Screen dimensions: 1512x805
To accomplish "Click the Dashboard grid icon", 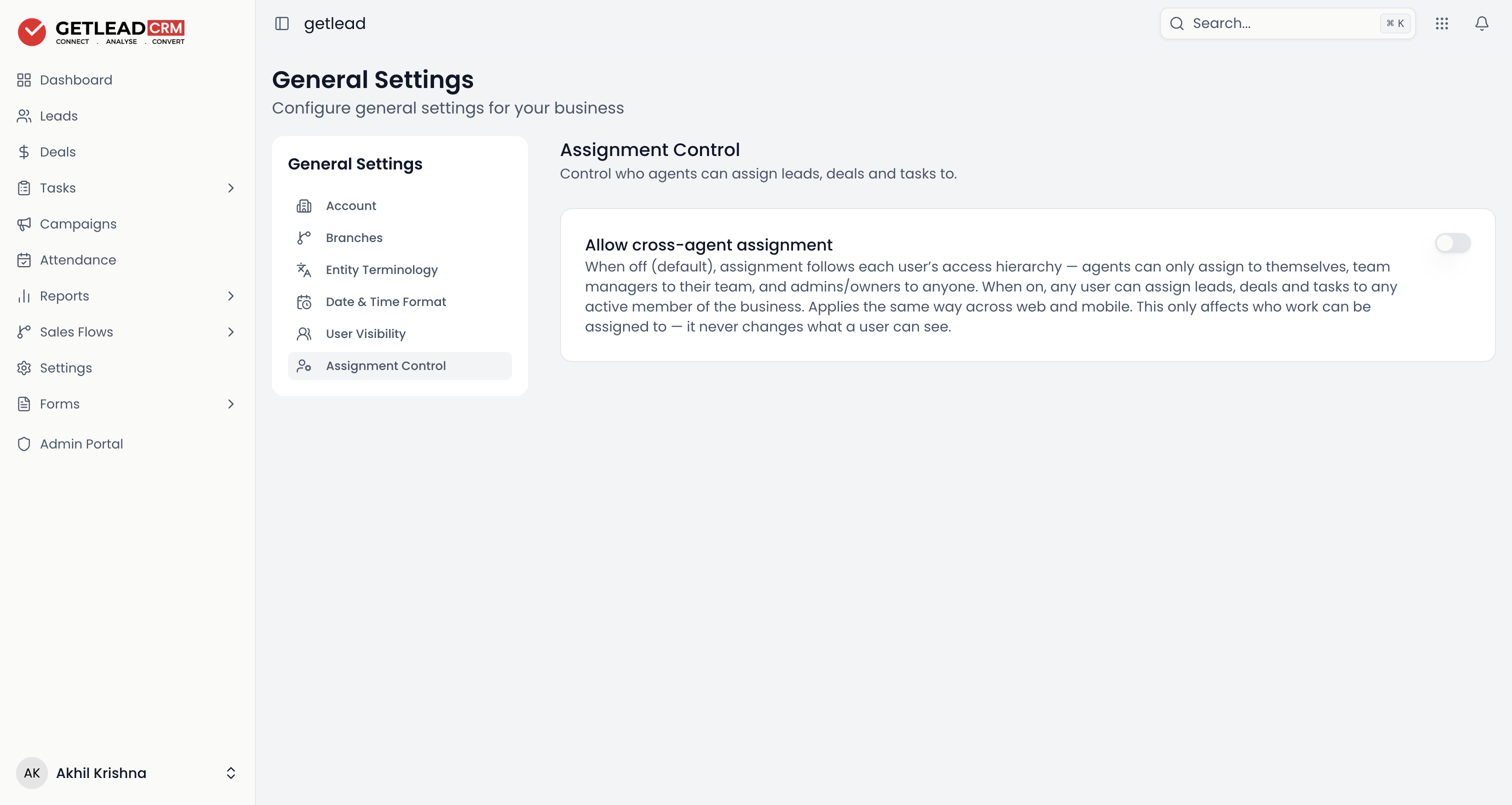I will [24, 80].
